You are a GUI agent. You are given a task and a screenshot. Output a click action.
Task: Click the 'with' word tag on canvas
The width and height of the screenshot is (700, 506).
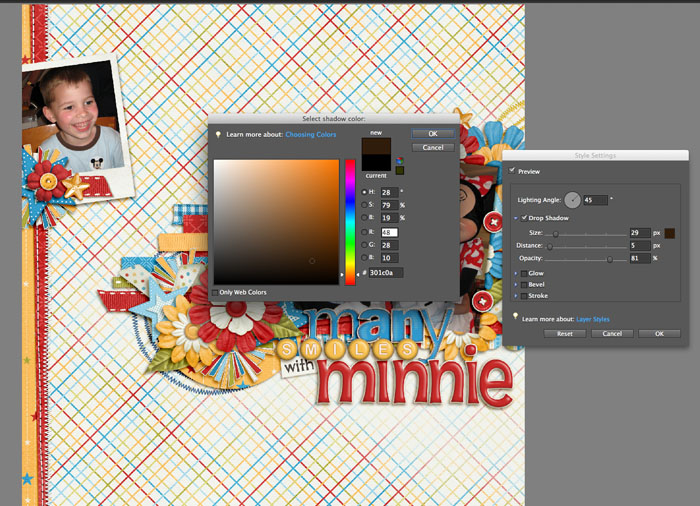299,367
